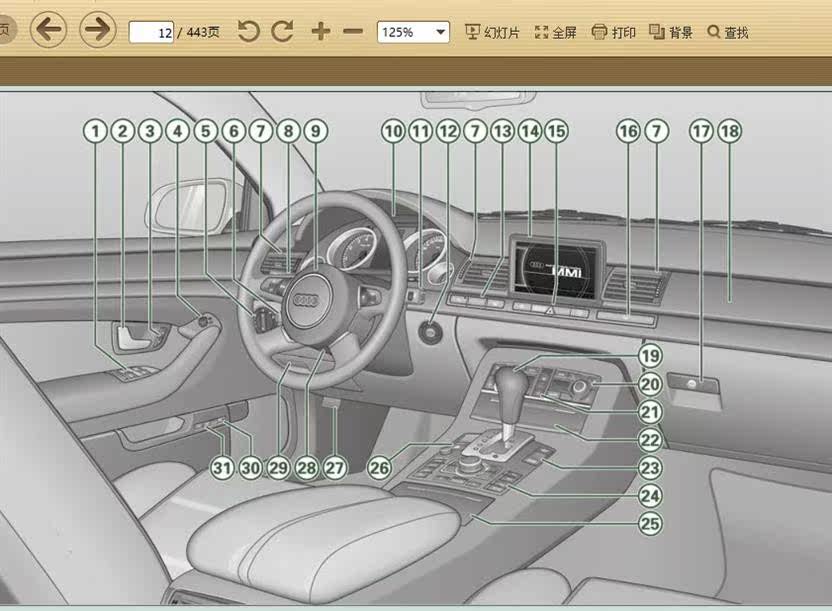Click callout number 25 near armrest
This screenshot has height=611, width=832.
point(651,523)
